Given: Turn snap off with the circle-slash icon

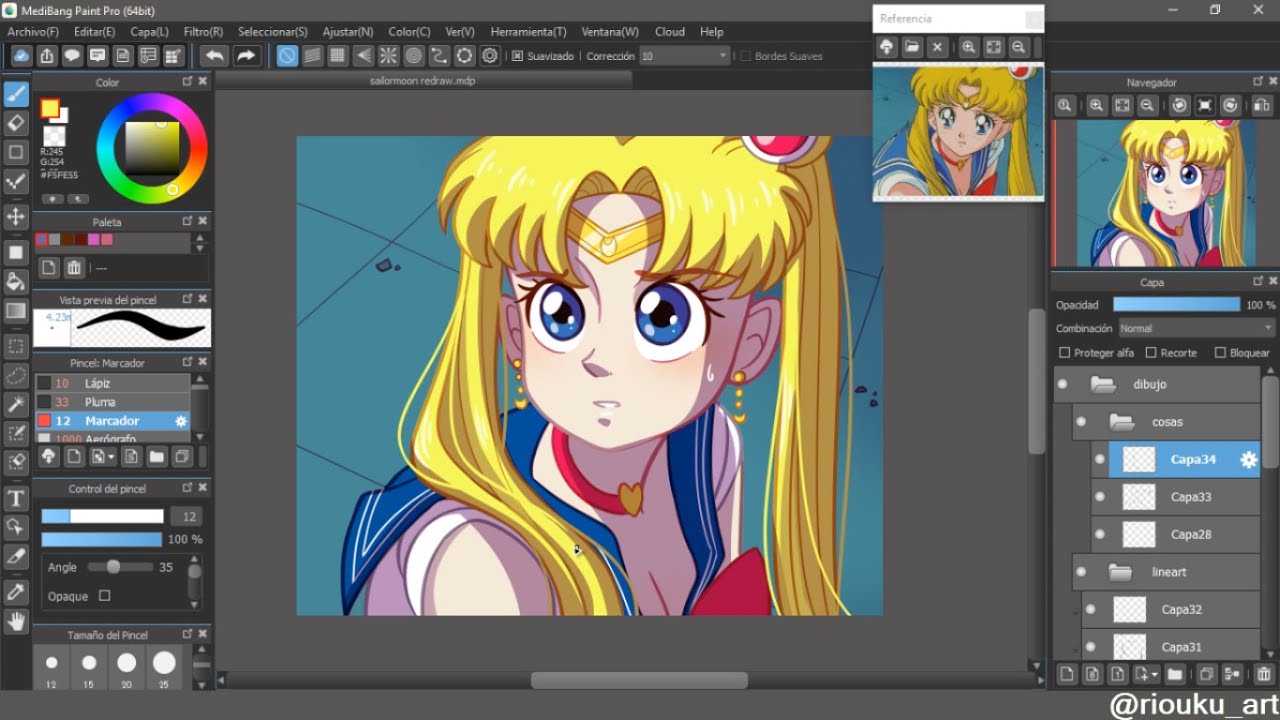Looking at the screenshot, I should click(x=287, y=56).
